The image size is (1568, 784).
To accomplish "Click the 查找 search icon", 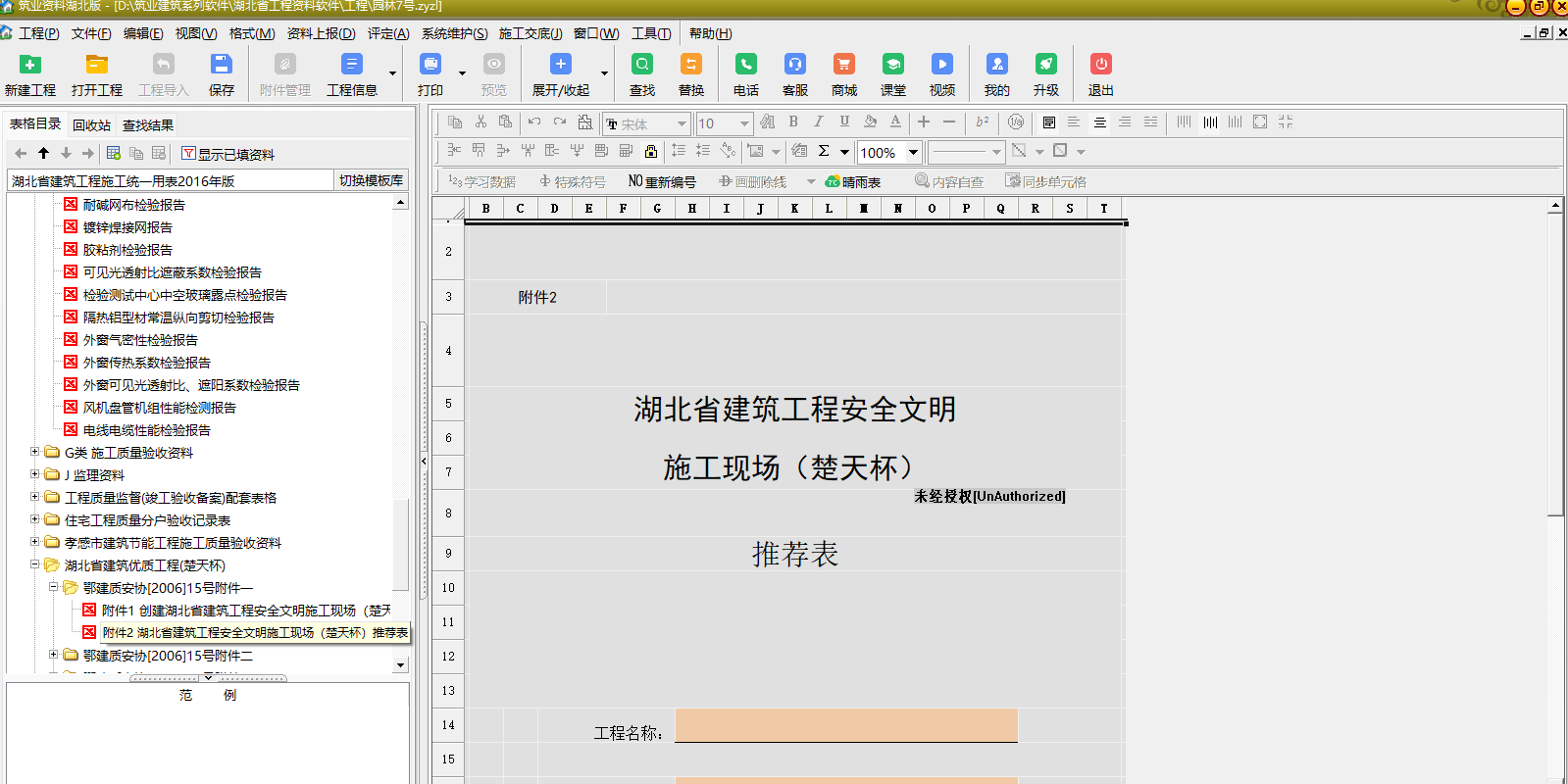I will (642, 66).
